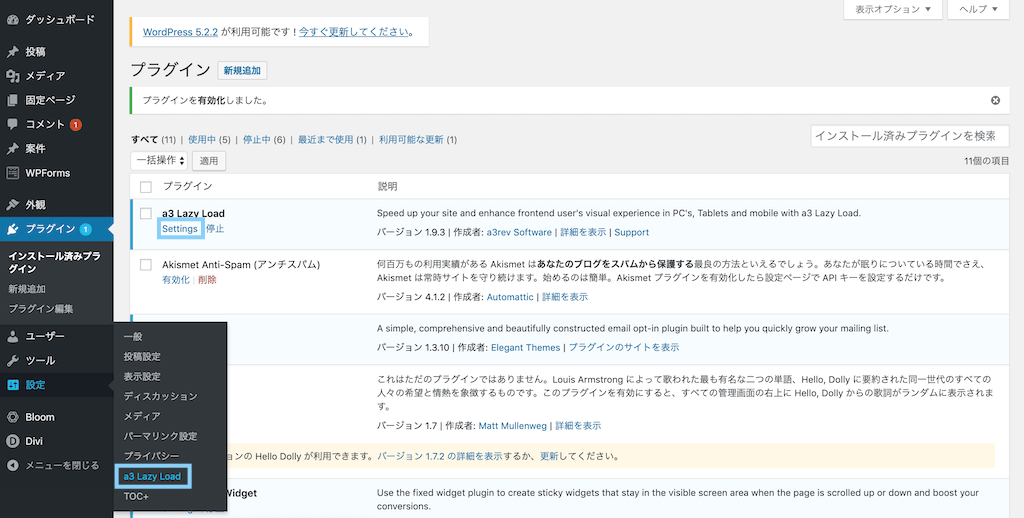Show すべて (11) plugins filter
The width and height of the screenshot is (1024, 518).
[x=153, y=139]
